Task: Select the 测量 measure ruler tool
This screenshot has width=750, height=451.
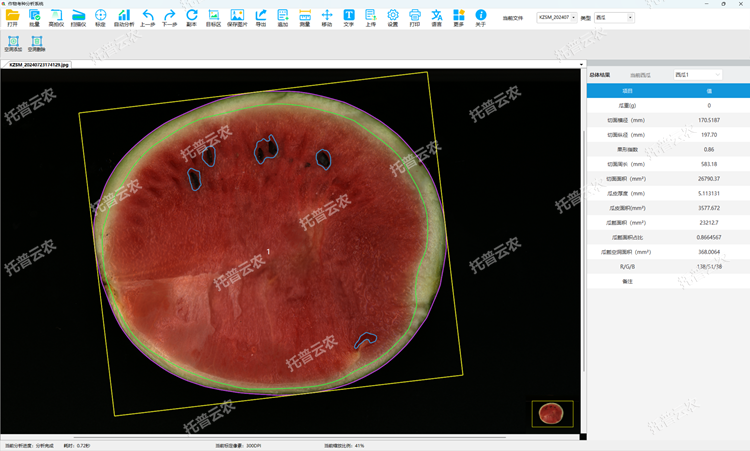Action: coord(305,17)
